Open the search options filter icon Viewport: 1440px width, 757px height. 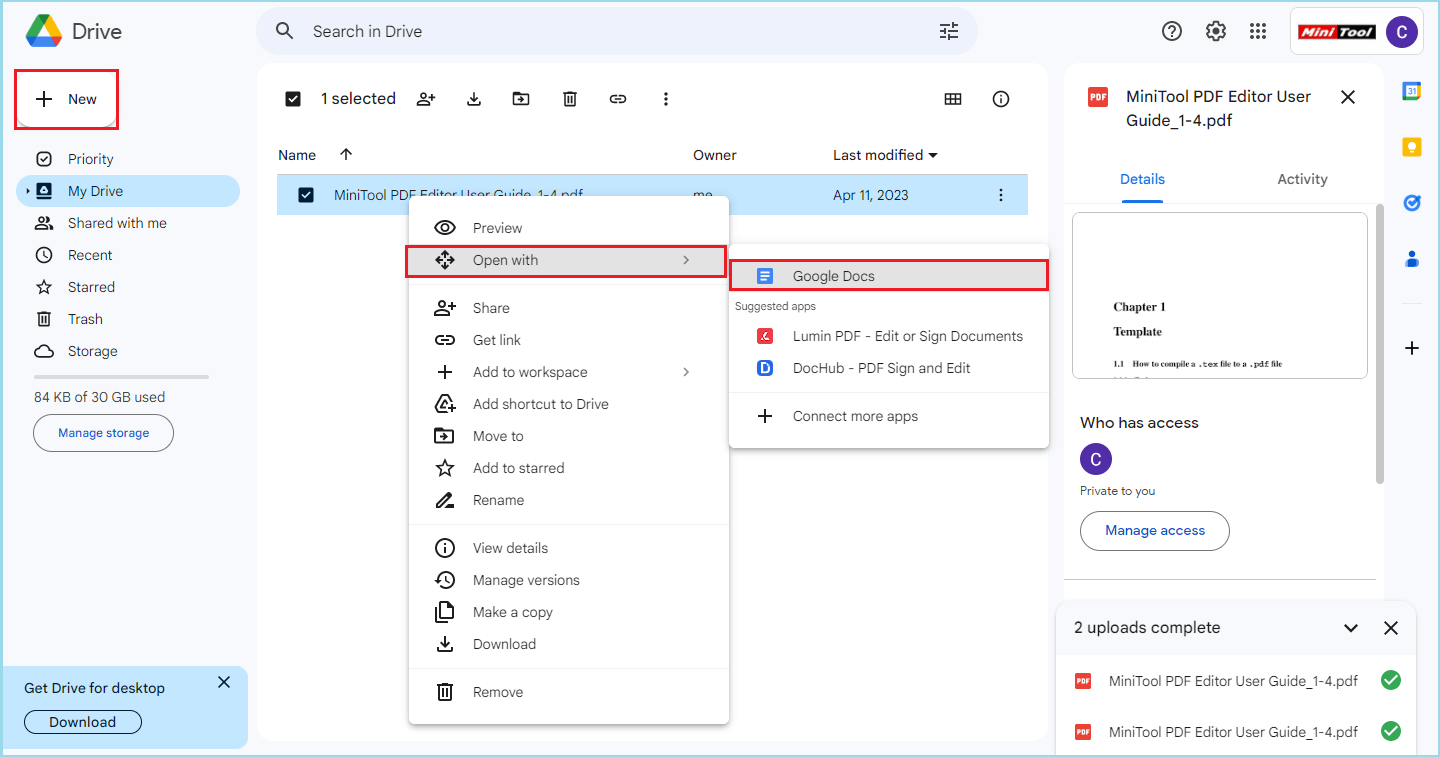coord(949,31)
